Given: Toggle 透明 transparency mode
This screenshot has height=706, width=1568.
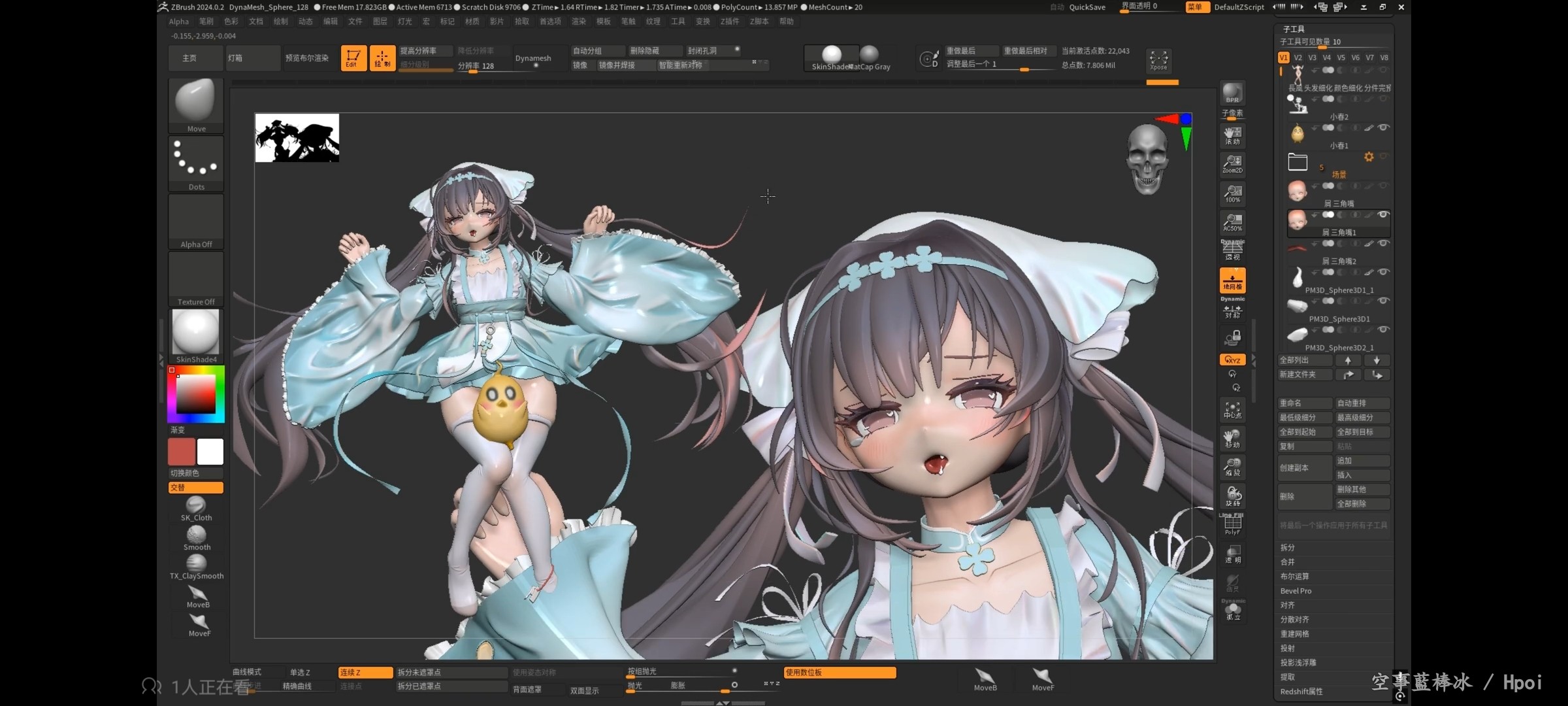Looking at the screenshot, I should point(1233,554).
